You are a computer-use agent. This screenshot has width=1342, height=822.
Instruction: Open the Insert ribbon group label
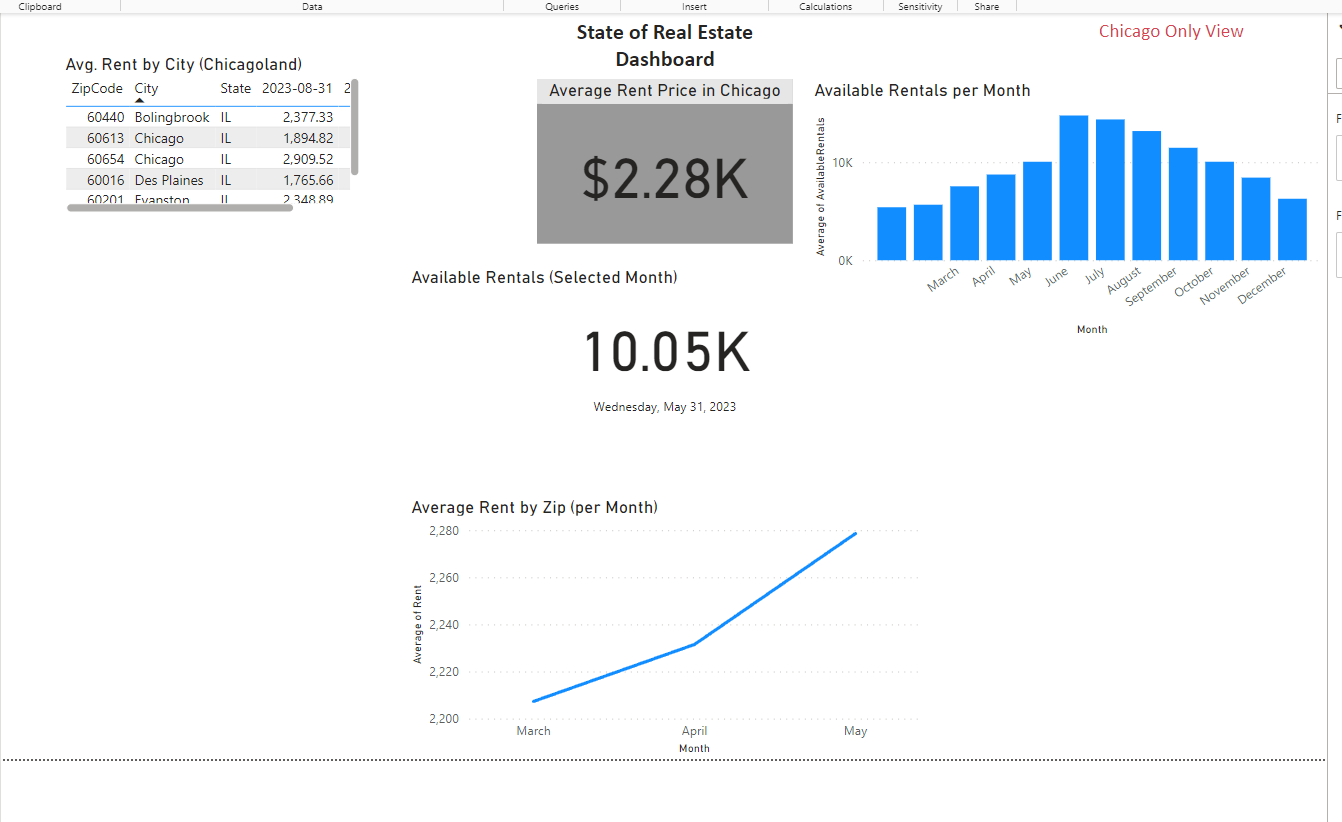694,7
